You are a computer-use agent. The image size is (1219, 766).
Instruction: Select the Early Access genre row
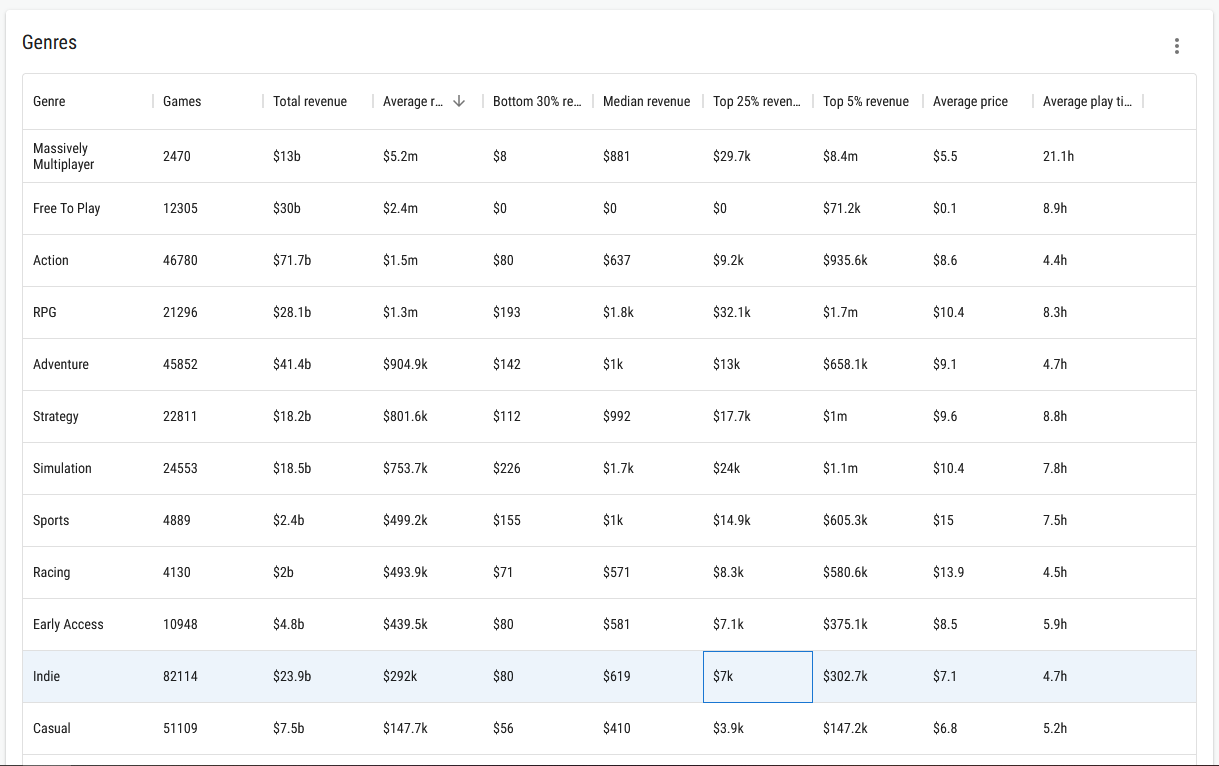[x=68, y=624]
